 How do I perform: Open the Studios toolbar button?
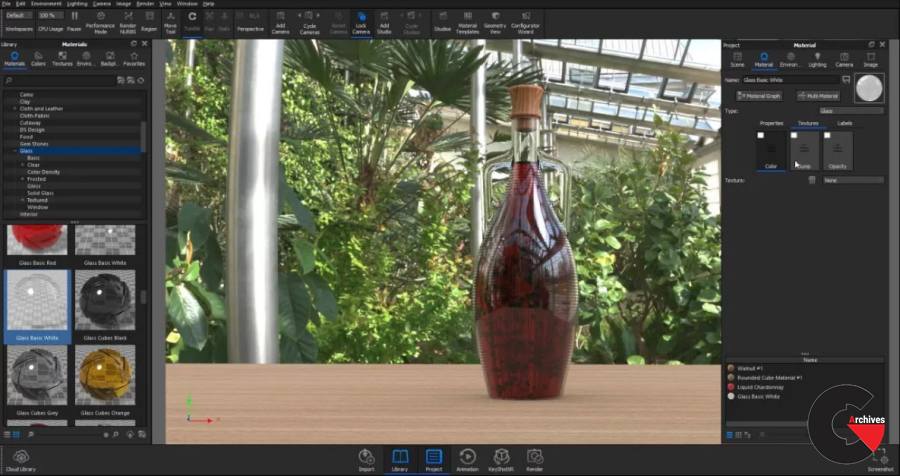(x=443, y=21)
